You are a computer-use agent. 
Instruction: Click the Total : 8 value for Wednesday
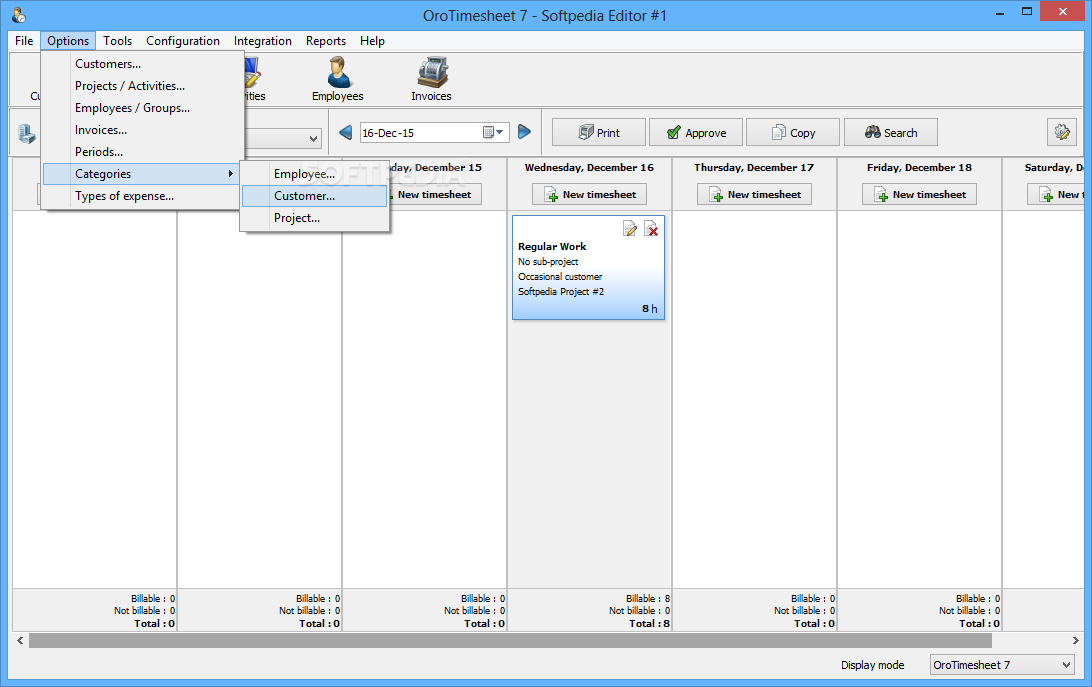pyautogui.click(x=649, y=624)
